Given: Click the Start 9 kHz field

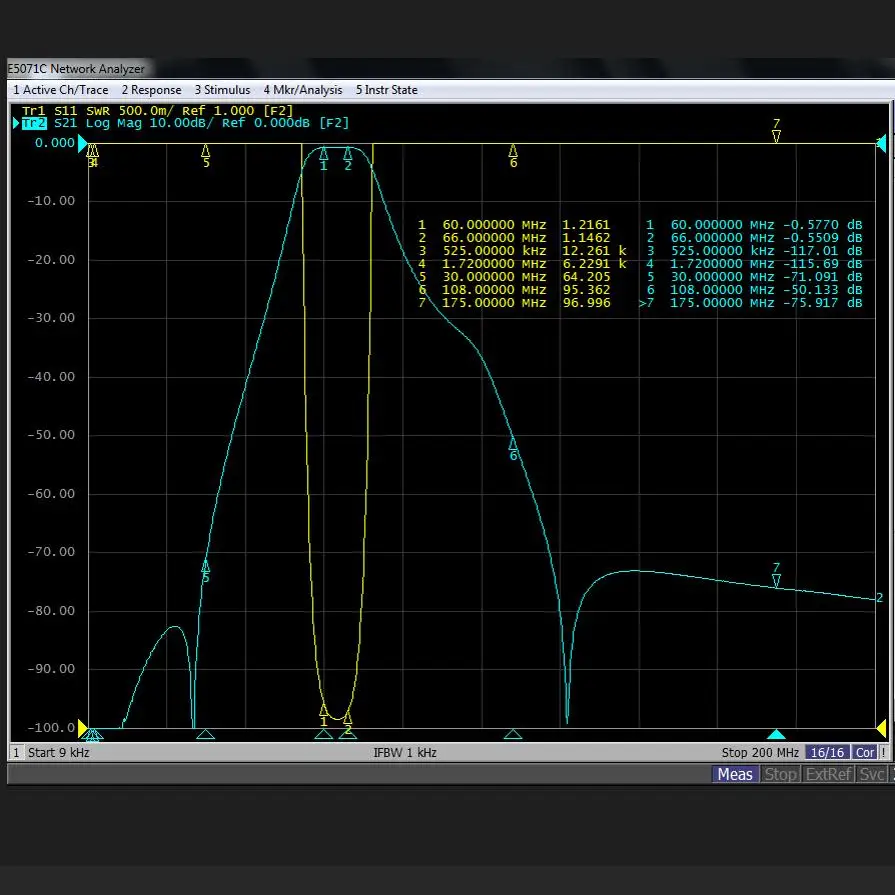Looking at the screenshot, I should 58,752.
